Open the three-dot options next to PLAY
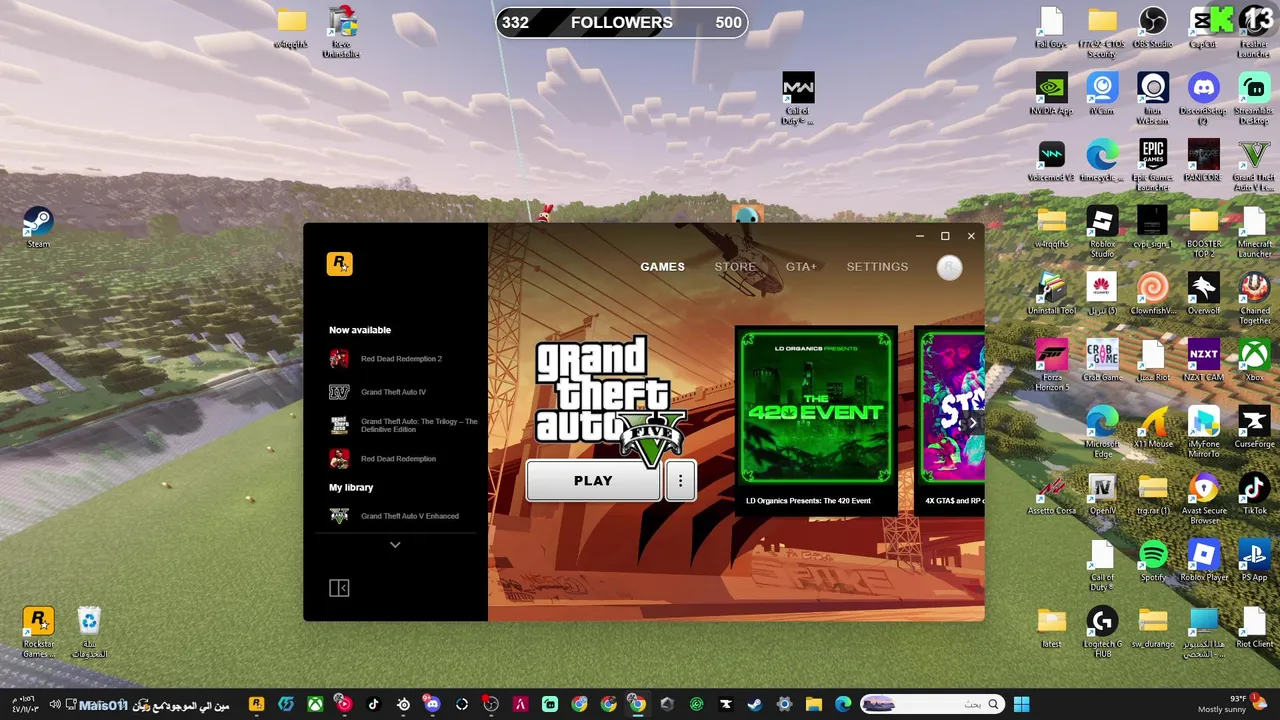Screen dimensions: 1280x720 point(680,481)
